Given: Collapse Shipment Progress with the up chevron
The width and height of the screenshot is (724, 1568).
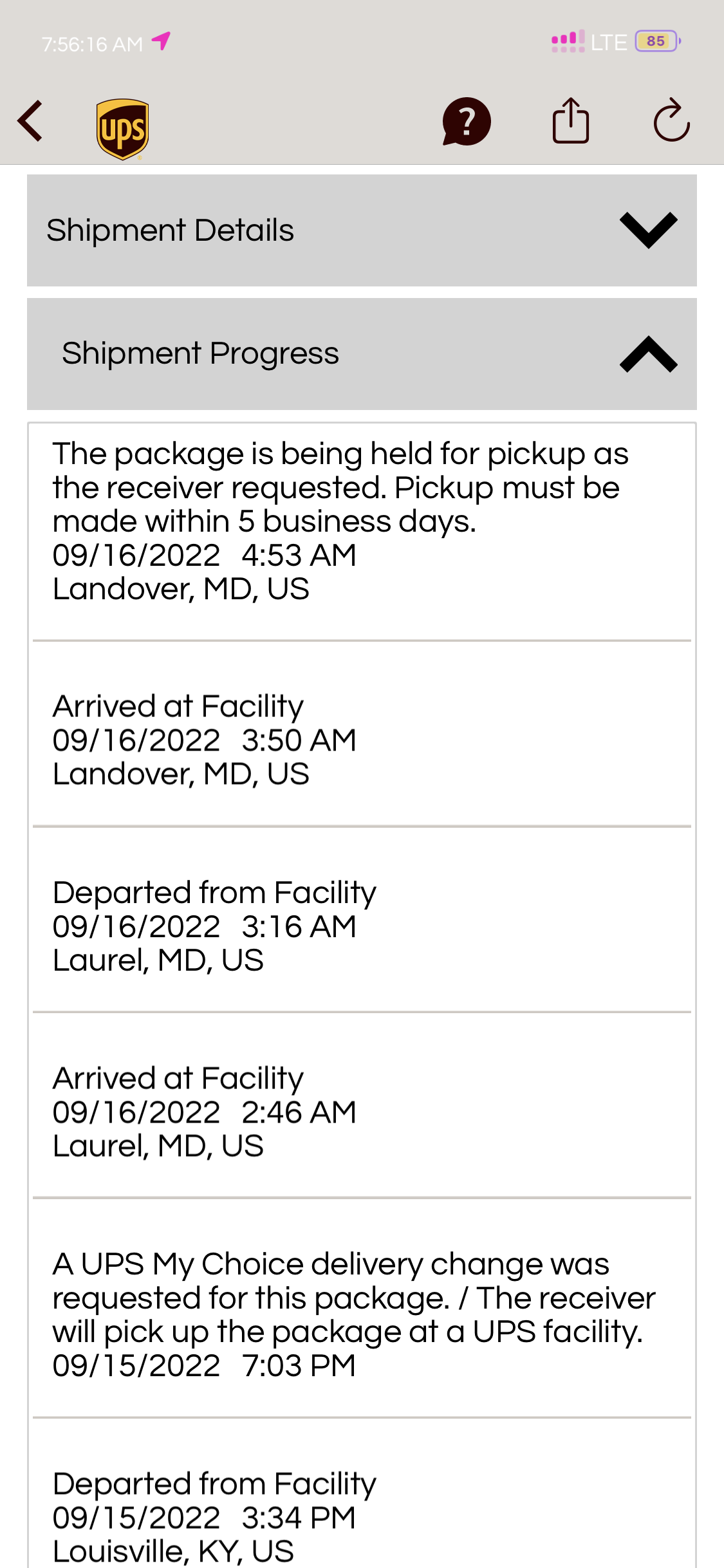Looking at the screenshot, I should (648, 353).
